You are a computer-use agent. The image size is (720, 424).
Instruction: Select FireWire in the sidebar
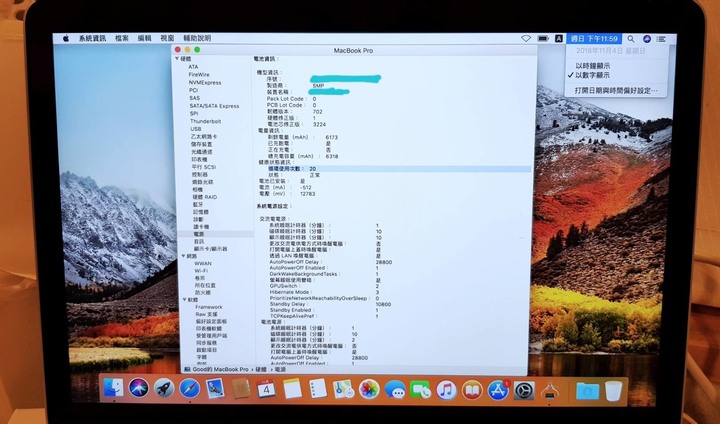pyautogui.click(x=199, y=74)
